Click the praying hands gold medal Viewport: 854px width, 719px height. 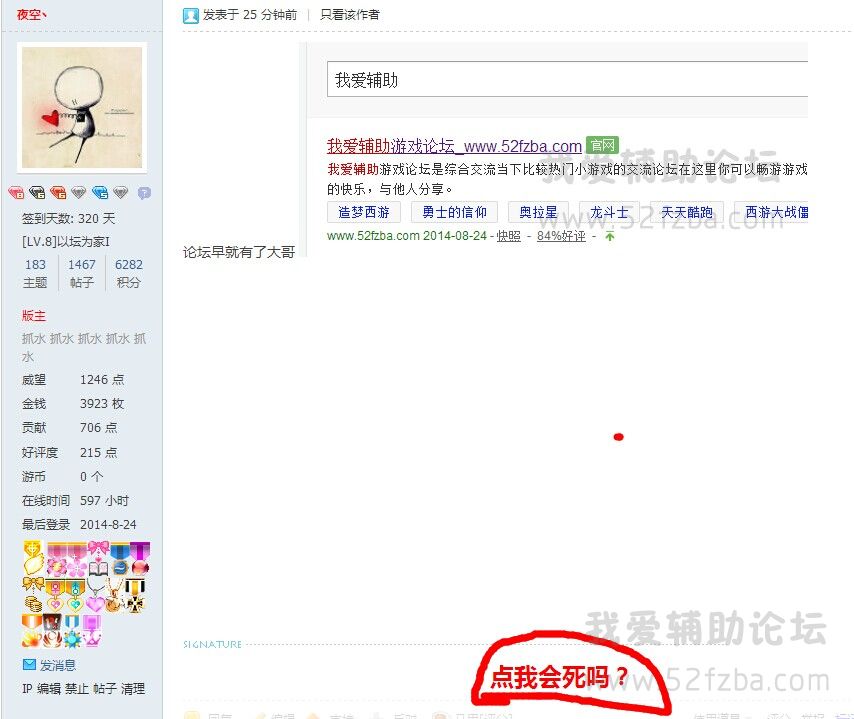pyautogui.click(x=34, y=558)
